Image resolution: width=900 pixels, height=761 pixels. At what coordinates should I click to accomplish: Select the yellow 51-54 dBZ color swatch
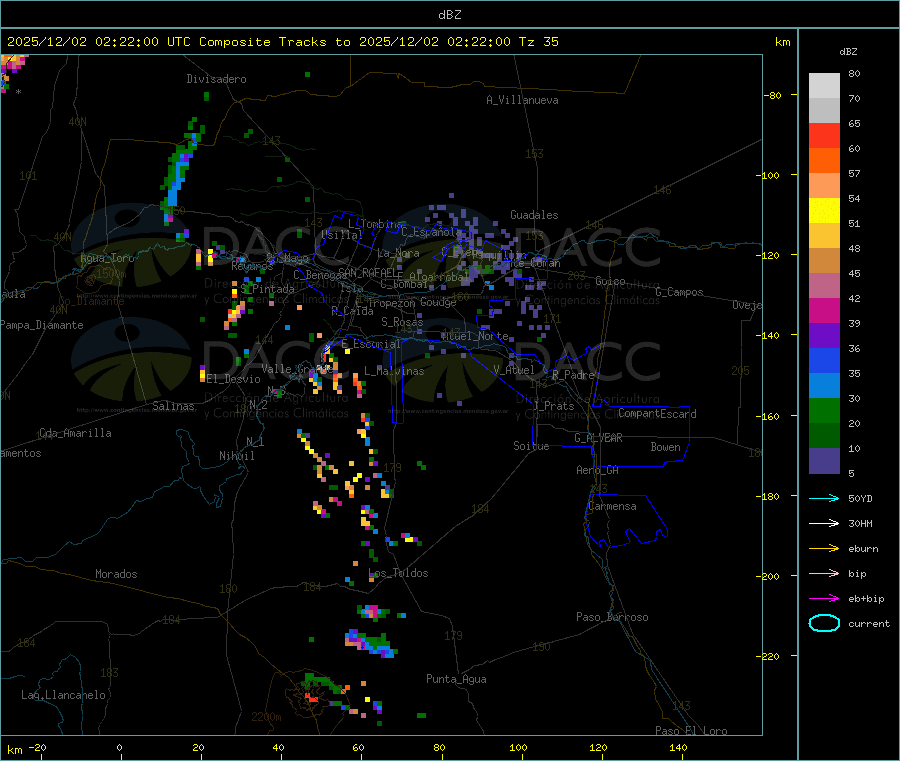pyautogui.click(x=824, y=211)
